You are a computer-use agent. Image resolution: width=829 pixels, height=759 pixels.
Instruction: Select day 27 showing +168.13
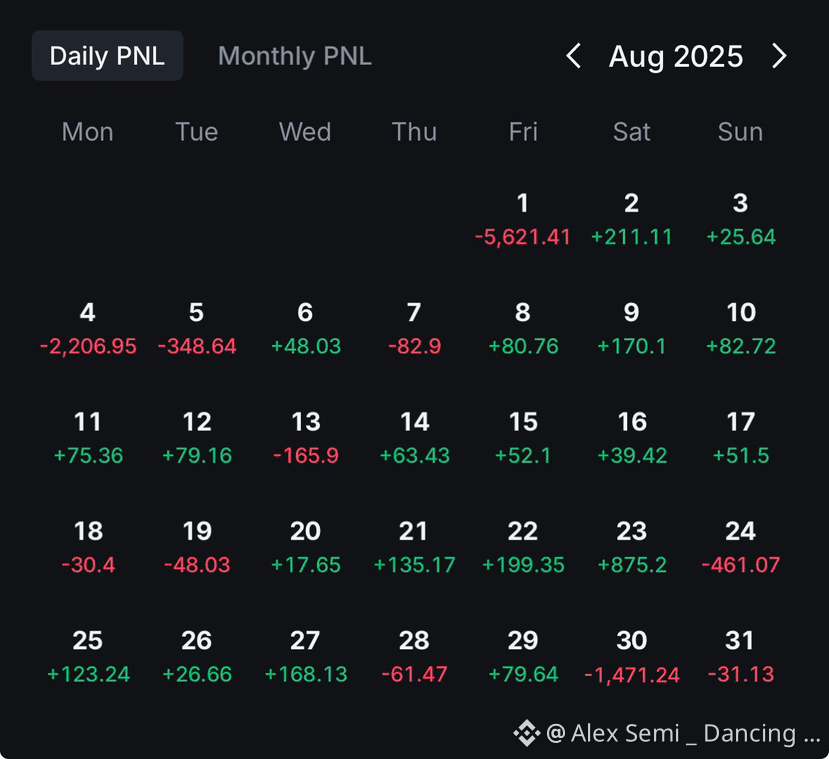(306, 657)
